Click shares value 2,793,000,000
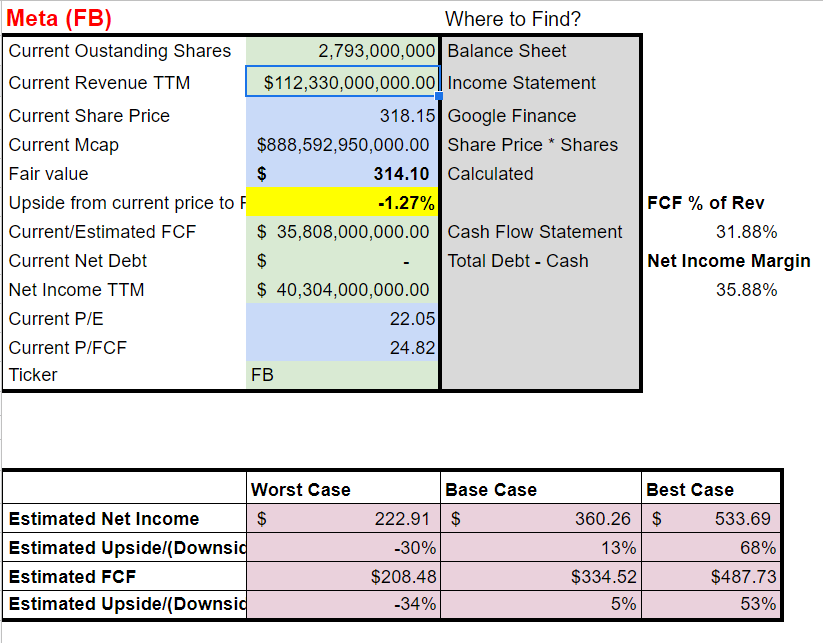Viewport: 823px width, 643px height. pyautogui.click(x=376, y=51)
